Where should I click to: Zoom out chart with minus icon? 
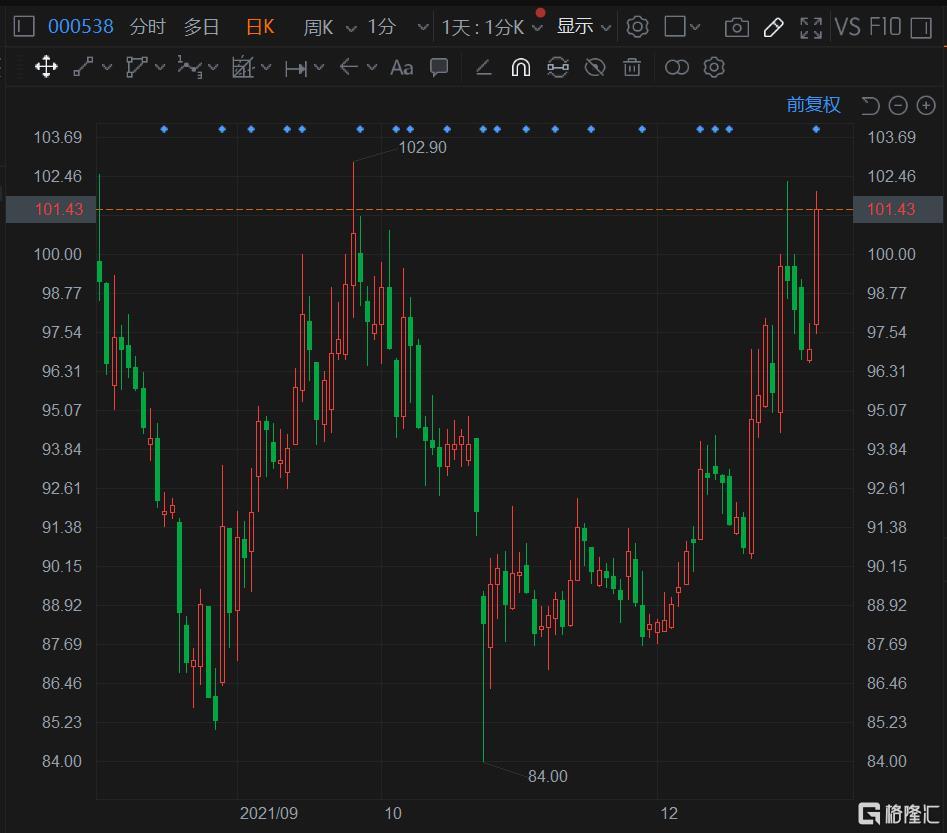898,106
